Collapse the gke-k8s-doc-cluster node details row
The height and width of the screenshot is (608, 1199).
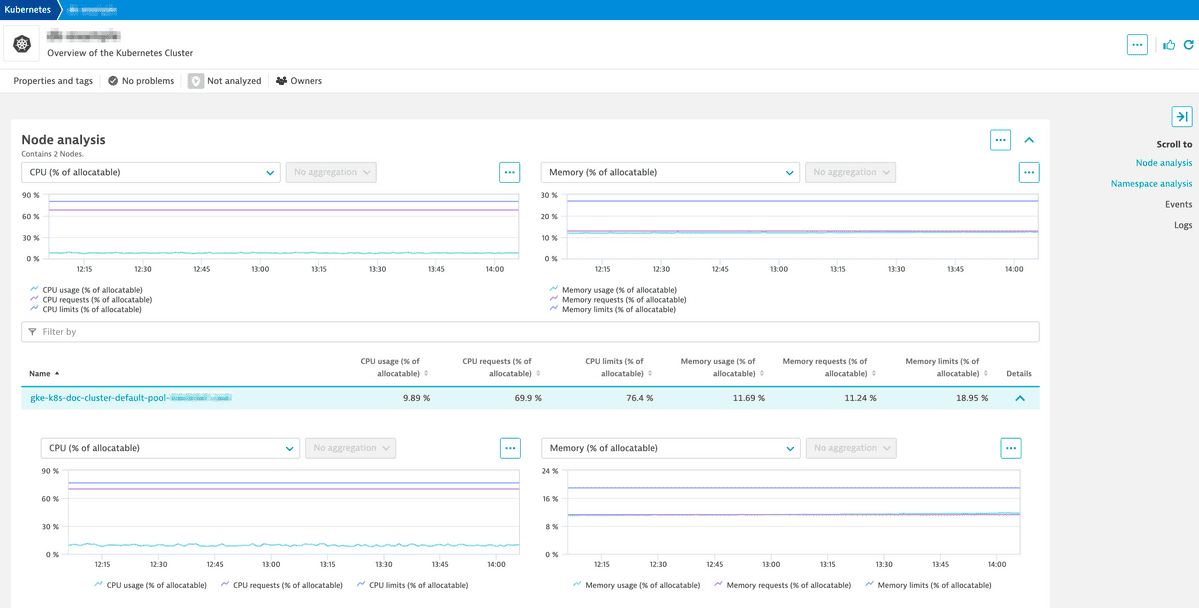click(x=1019, y=398)
